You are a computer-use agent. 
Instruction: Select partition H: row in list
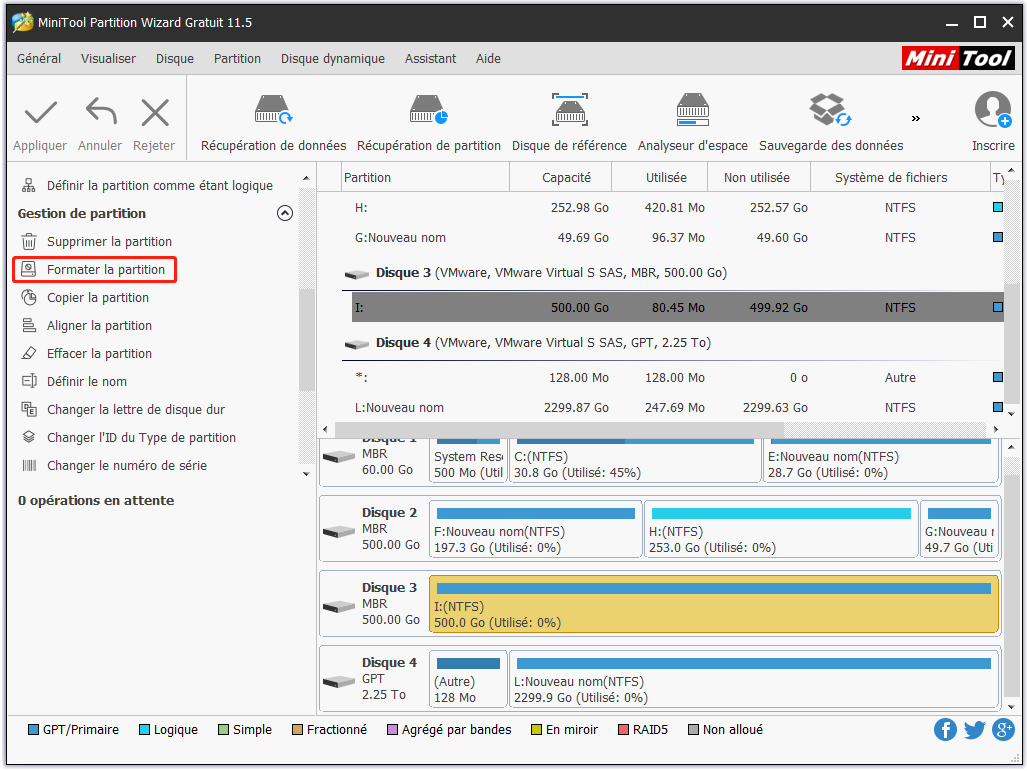tap(673, 208)
